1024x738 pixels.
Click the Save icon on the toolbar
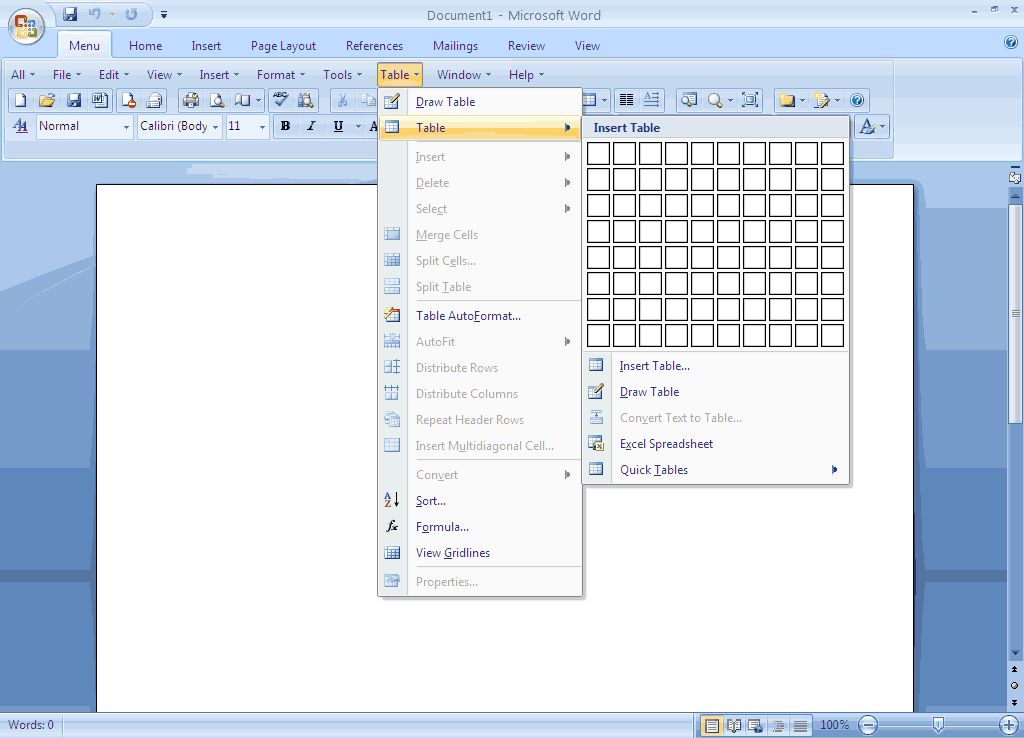(73, 100)
